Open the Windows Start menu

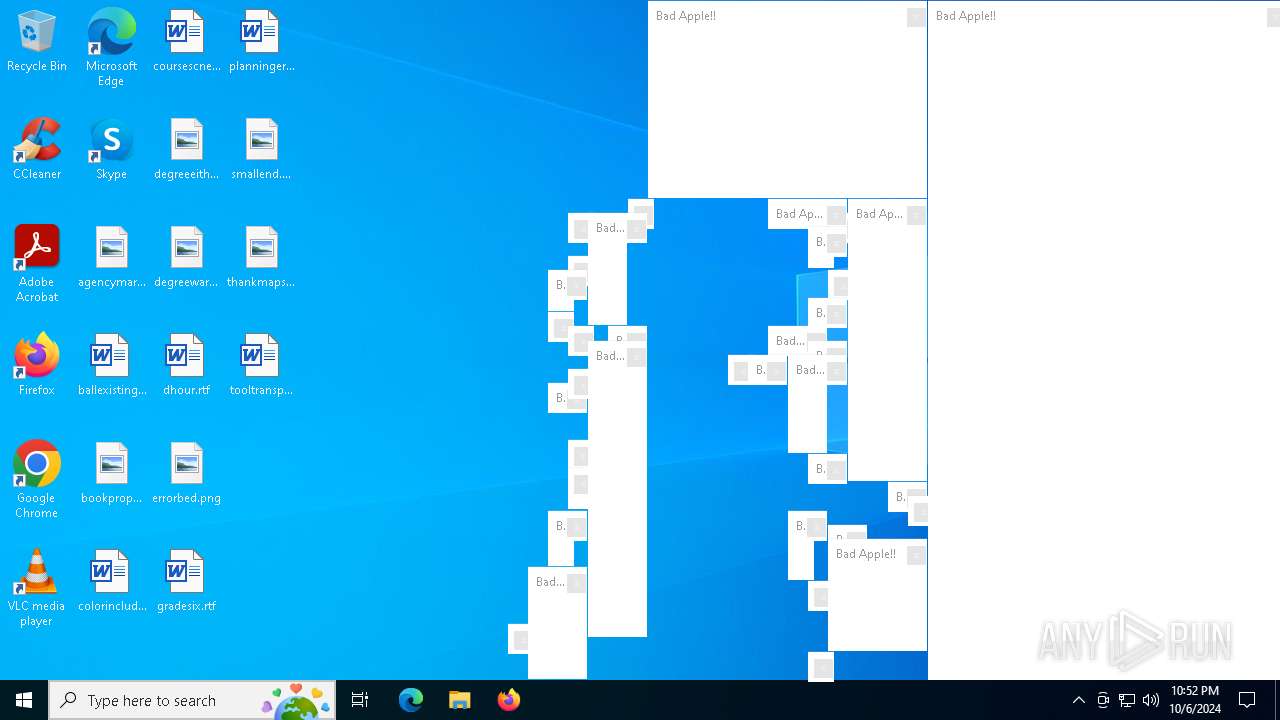[24, 700]
